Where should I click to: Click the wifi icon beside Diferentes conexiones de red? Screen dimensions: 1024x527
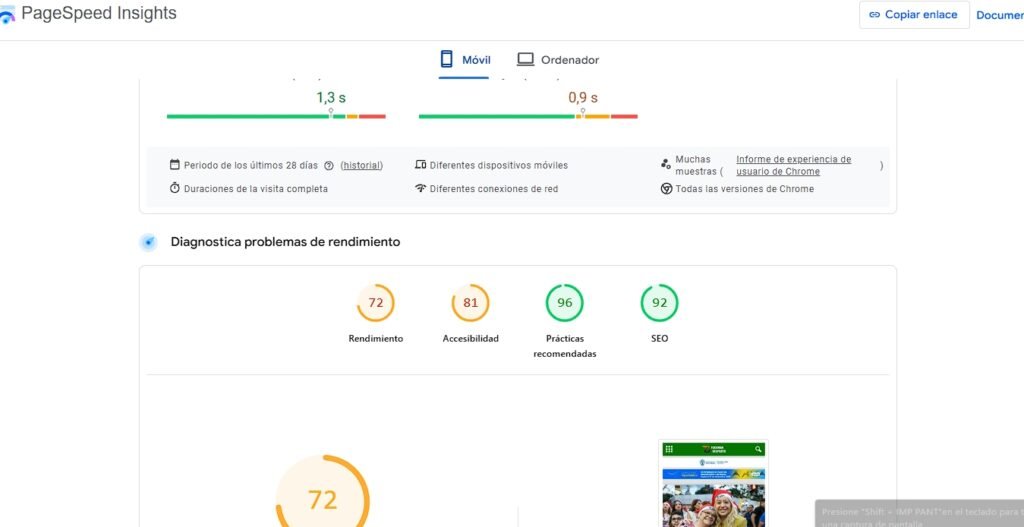pos(421,188)
